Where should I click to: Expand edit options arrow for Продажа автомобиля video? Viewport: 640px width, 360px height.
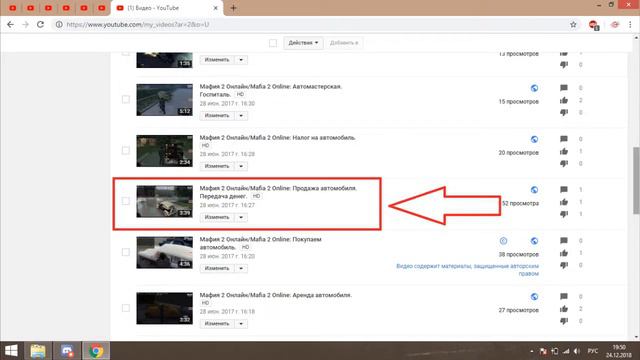(x=241, y=217)
